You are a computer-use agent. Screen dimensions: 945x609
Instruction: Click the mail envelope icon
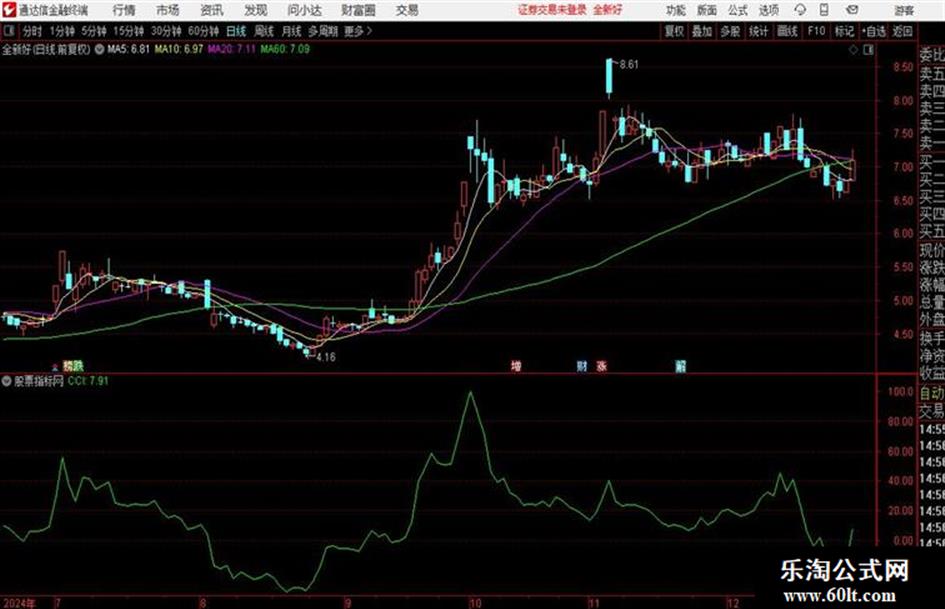pos(852,10)
